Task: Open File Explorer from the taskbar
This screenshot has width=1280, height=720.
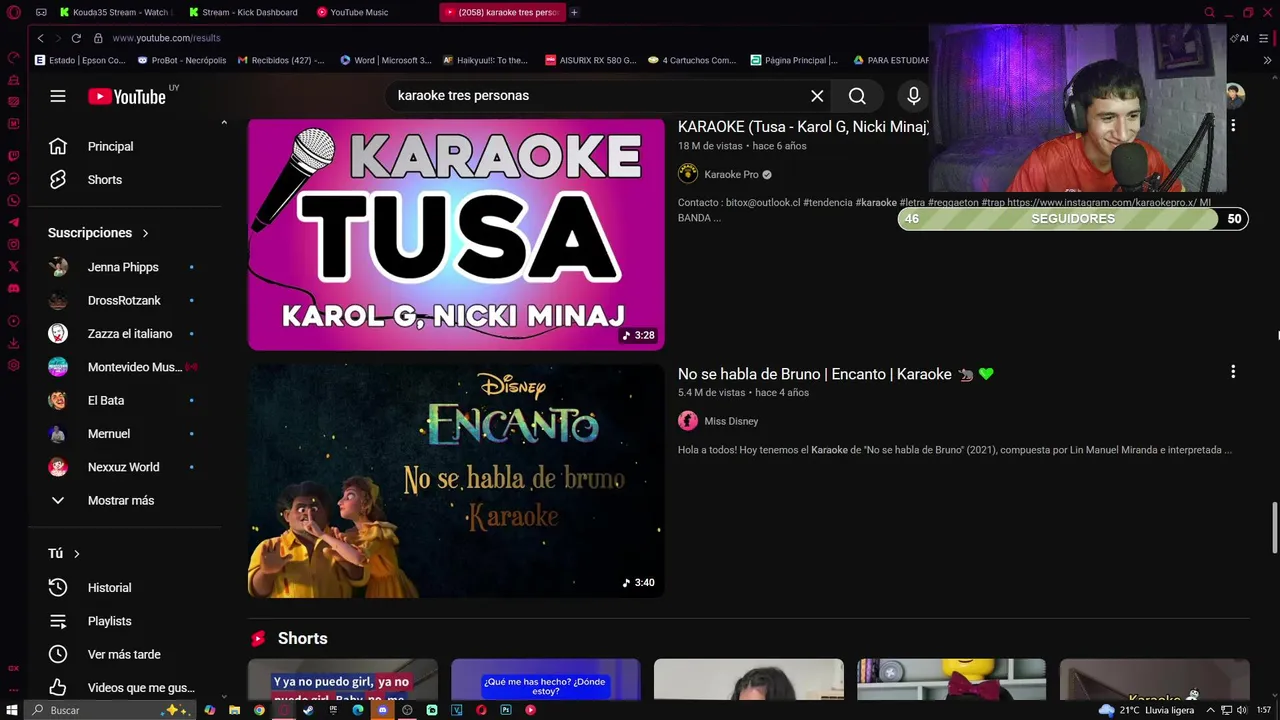Action: (234, 710)
